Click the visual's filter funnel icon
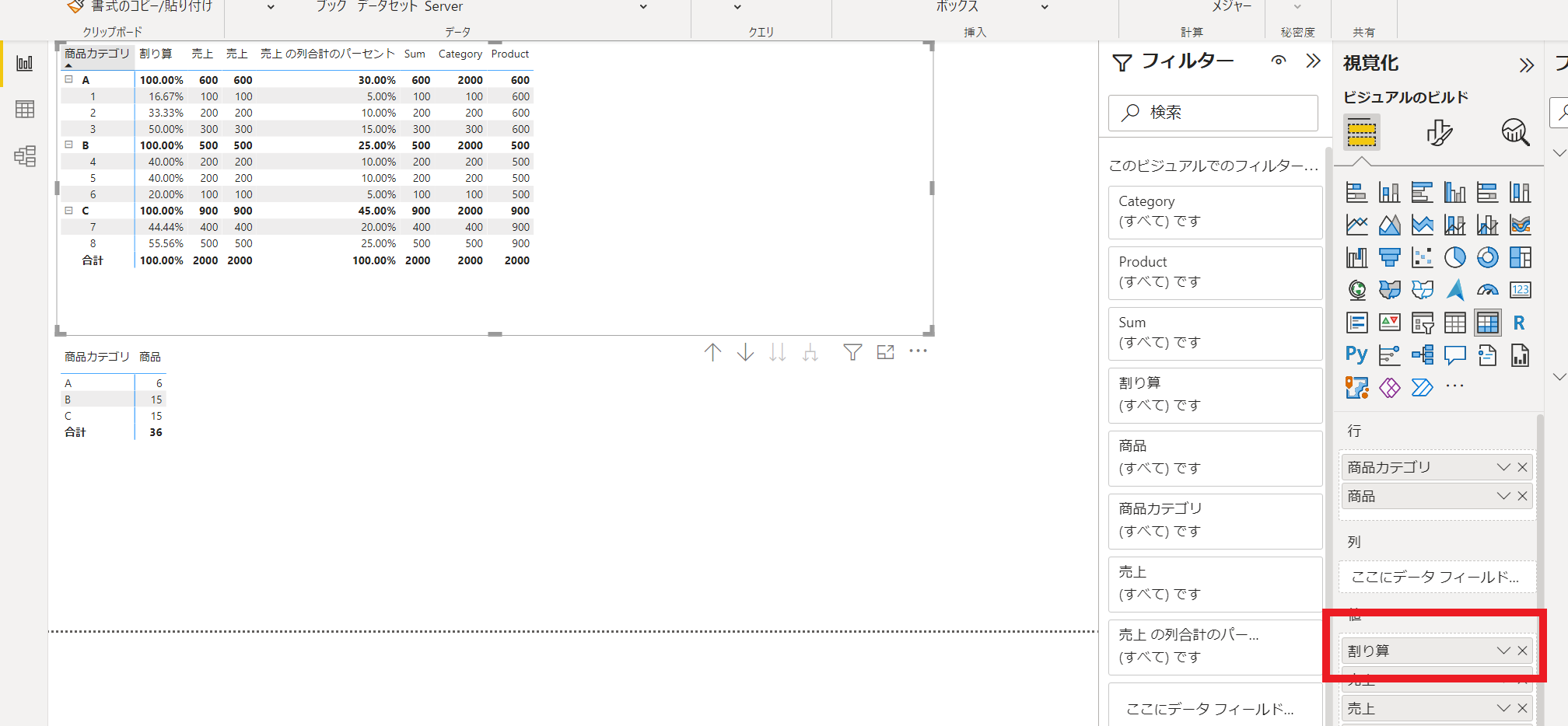This screenshot has width=1568, height=726. [852, 353]
